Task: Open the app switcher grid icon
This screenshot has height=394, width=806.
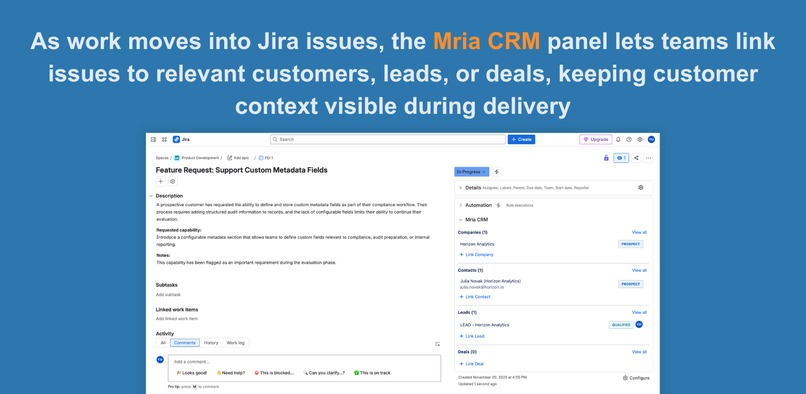Action: (164, 139)
